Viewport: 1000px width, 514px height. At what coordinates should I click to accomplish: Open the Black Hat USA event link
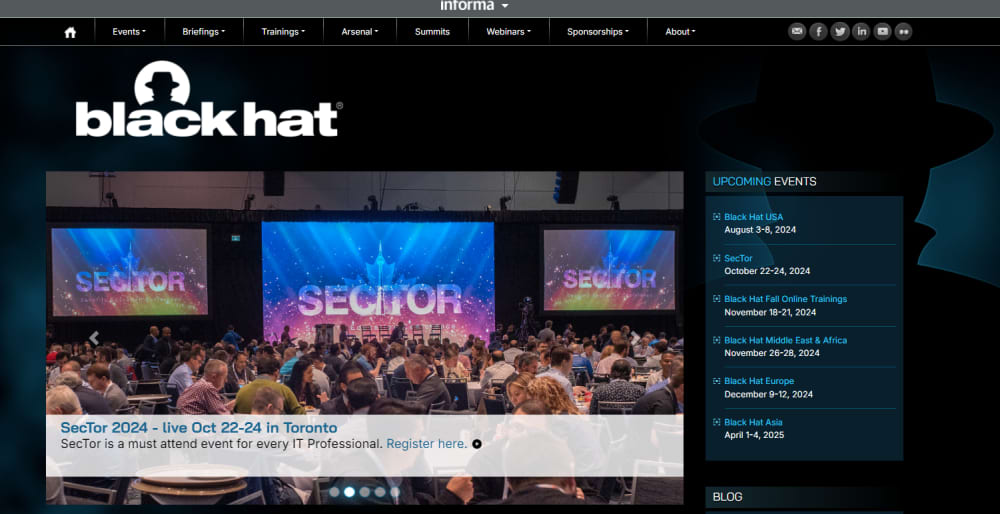point(754,217)
